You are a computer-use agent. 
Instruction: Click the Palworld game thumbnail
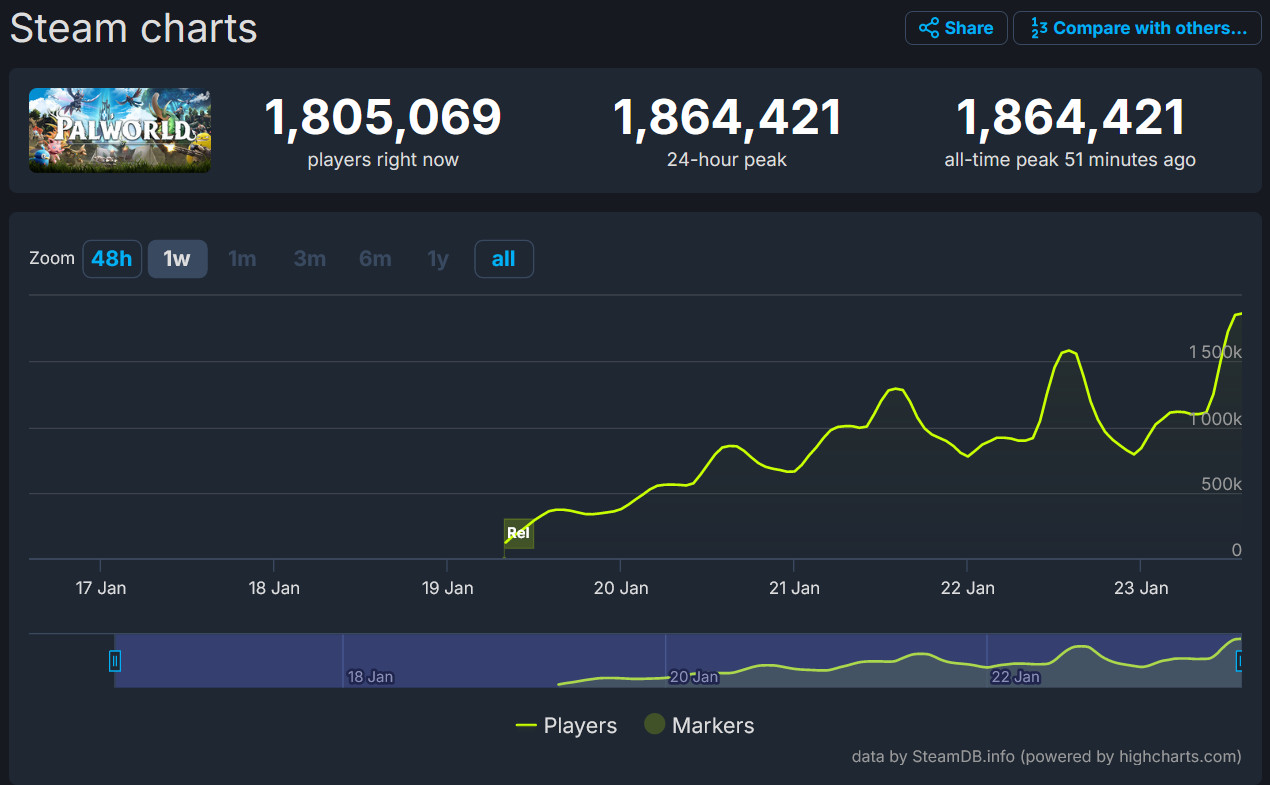pyautogui.click(x=120, y=130)
